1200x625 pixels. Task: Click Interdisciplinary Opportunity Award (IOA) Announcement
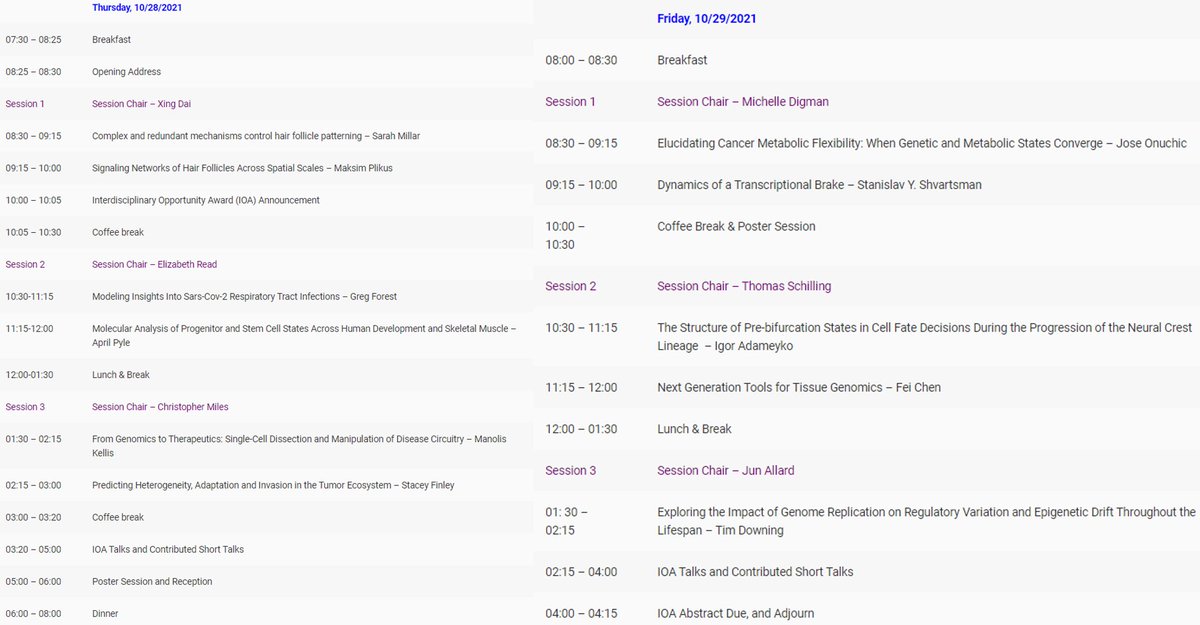coord(206,200)
